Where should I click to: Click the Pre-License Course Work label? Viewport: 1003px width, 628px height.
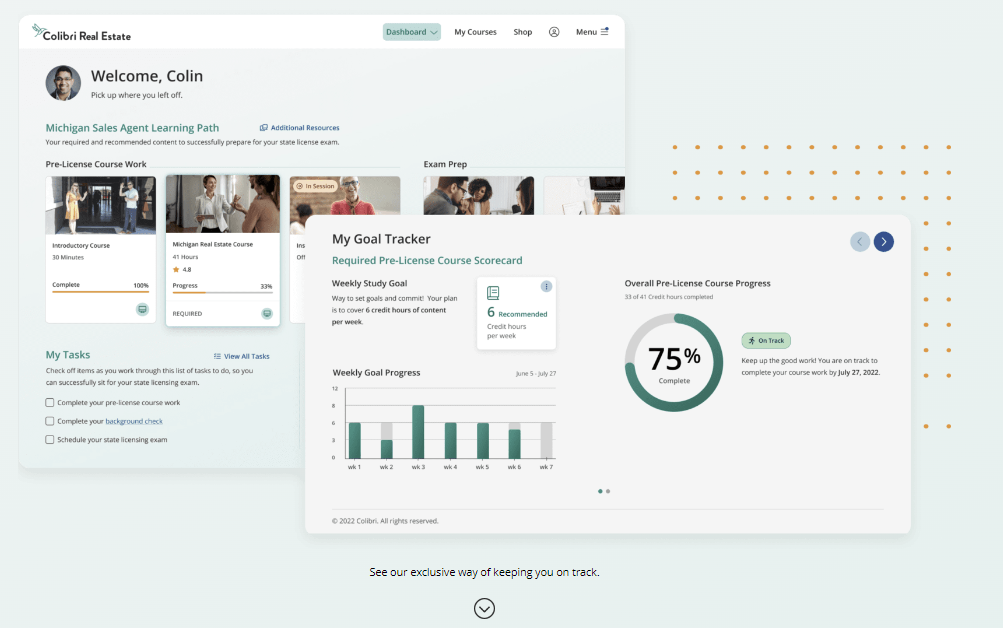96,164
